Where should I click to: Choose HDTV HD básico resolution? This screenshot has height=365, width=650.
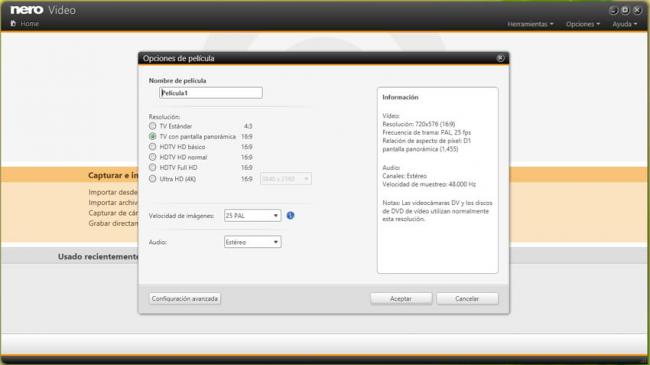pos(153,146)
